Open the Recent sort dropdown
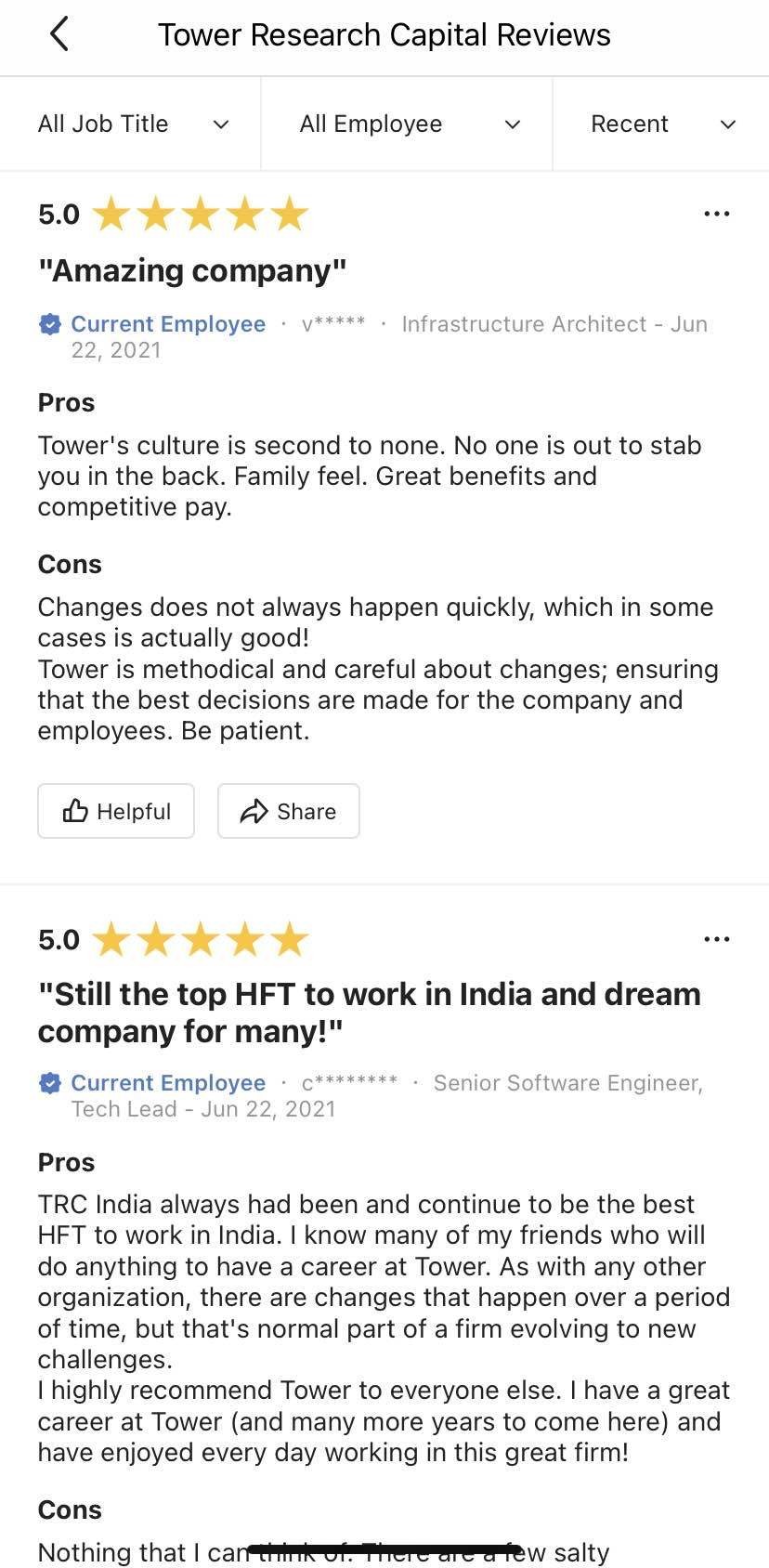769x1568 pixels. (661, 124)
